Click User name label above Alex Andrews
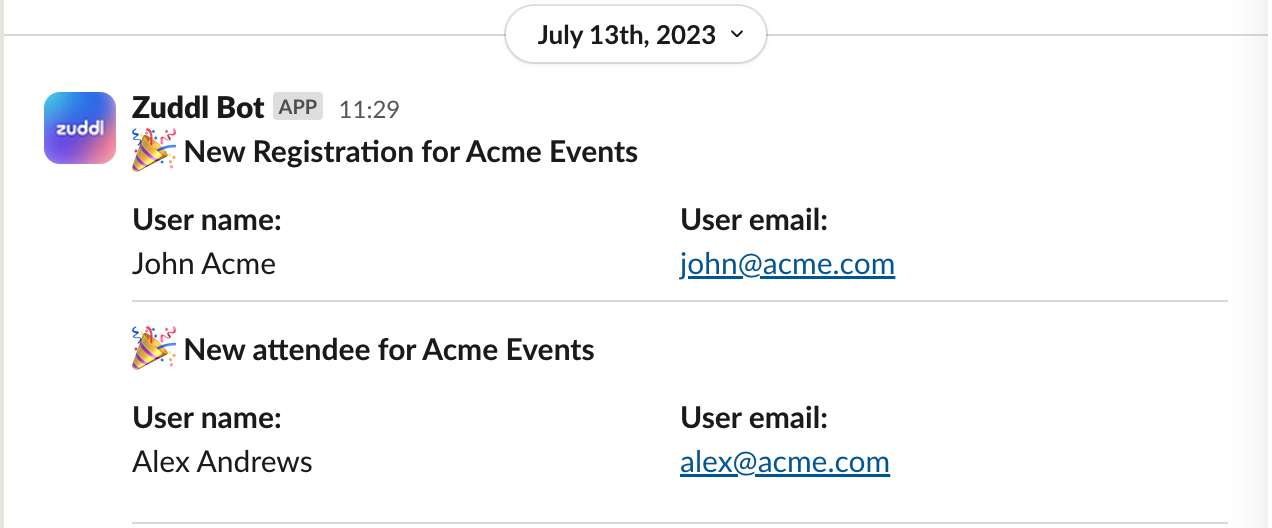1272x528 pixels. click(207, 418)
